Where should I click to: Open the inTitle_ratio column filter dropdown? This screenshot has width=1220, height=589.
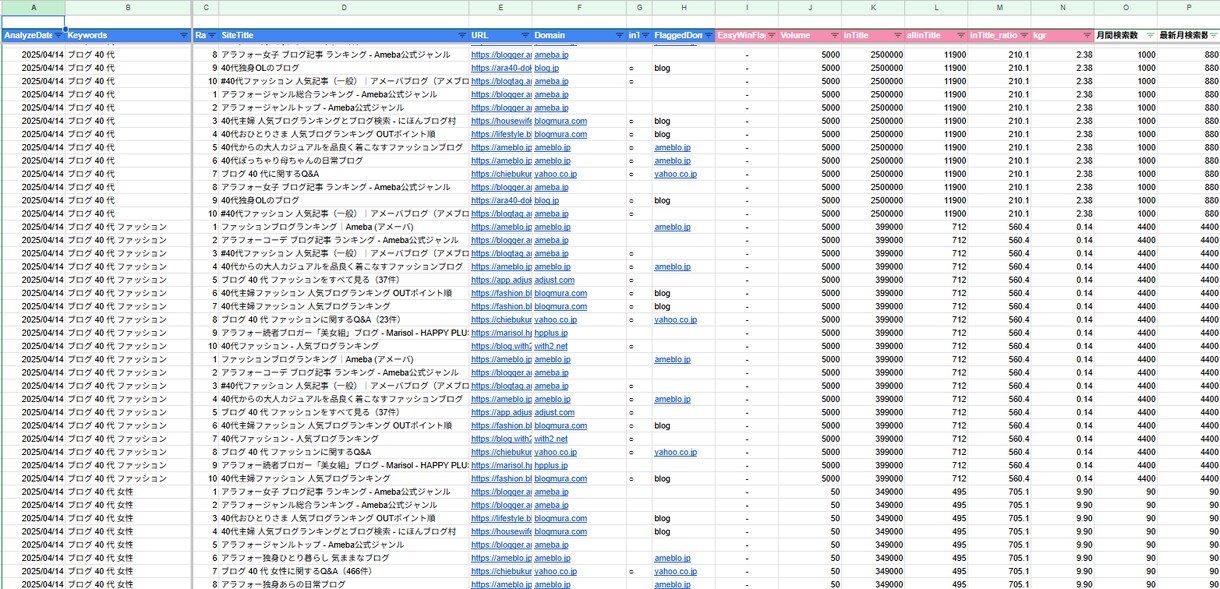tap(1024, 35)
